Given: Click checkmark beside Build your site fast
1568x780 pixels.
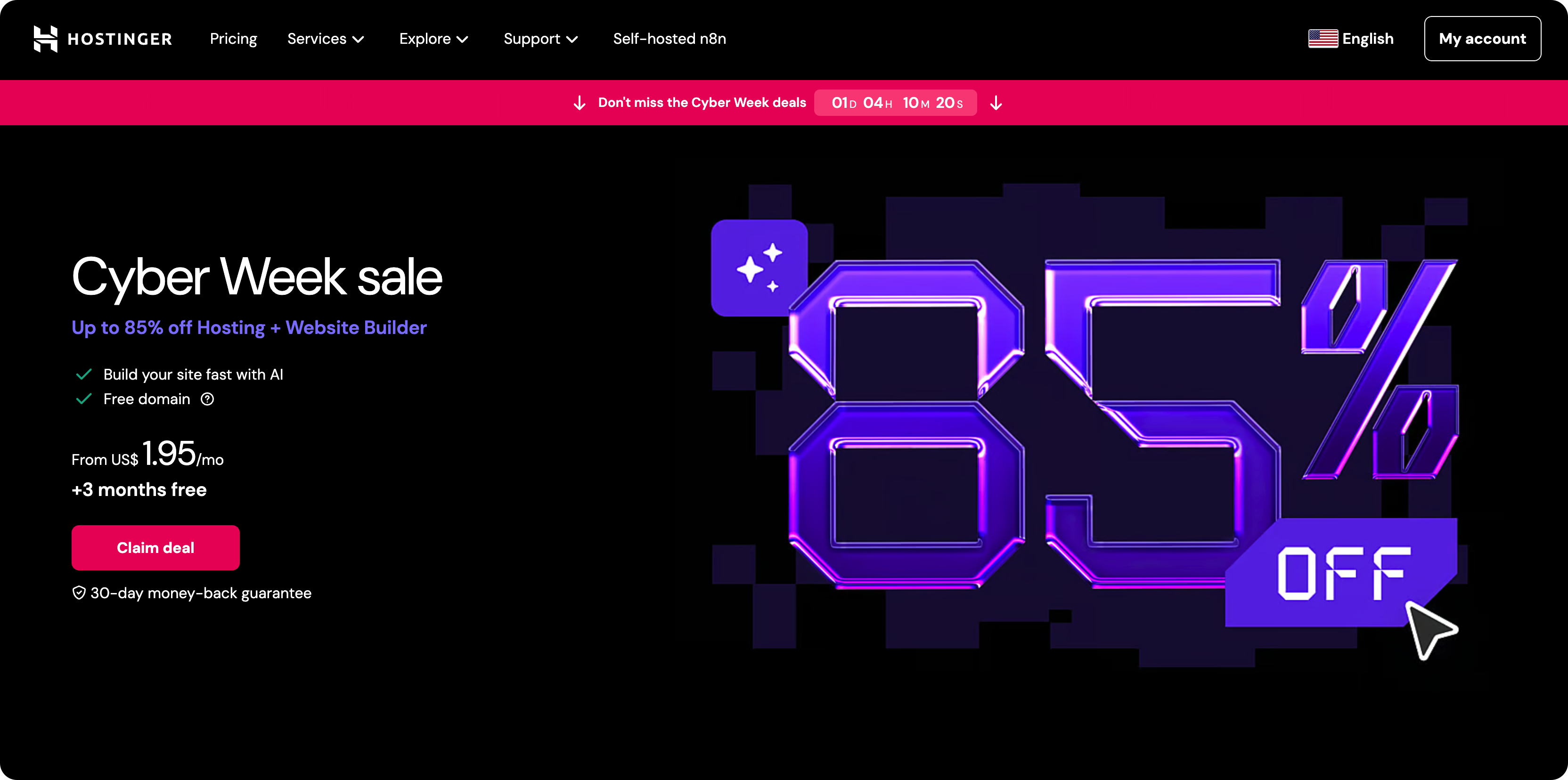Looking at the screenshot, I should click(x=83, y=374).
